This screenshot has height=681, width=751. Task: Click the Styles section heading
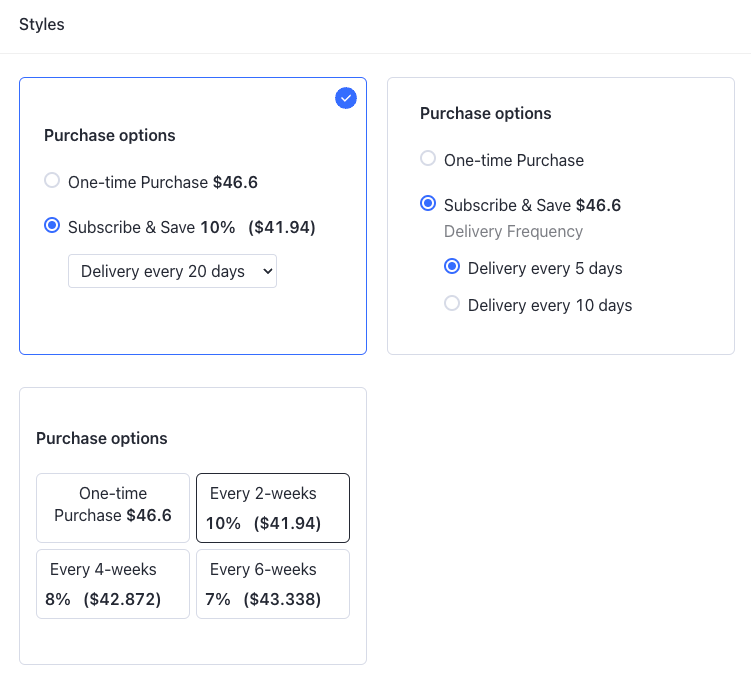[x=42, y=24]
